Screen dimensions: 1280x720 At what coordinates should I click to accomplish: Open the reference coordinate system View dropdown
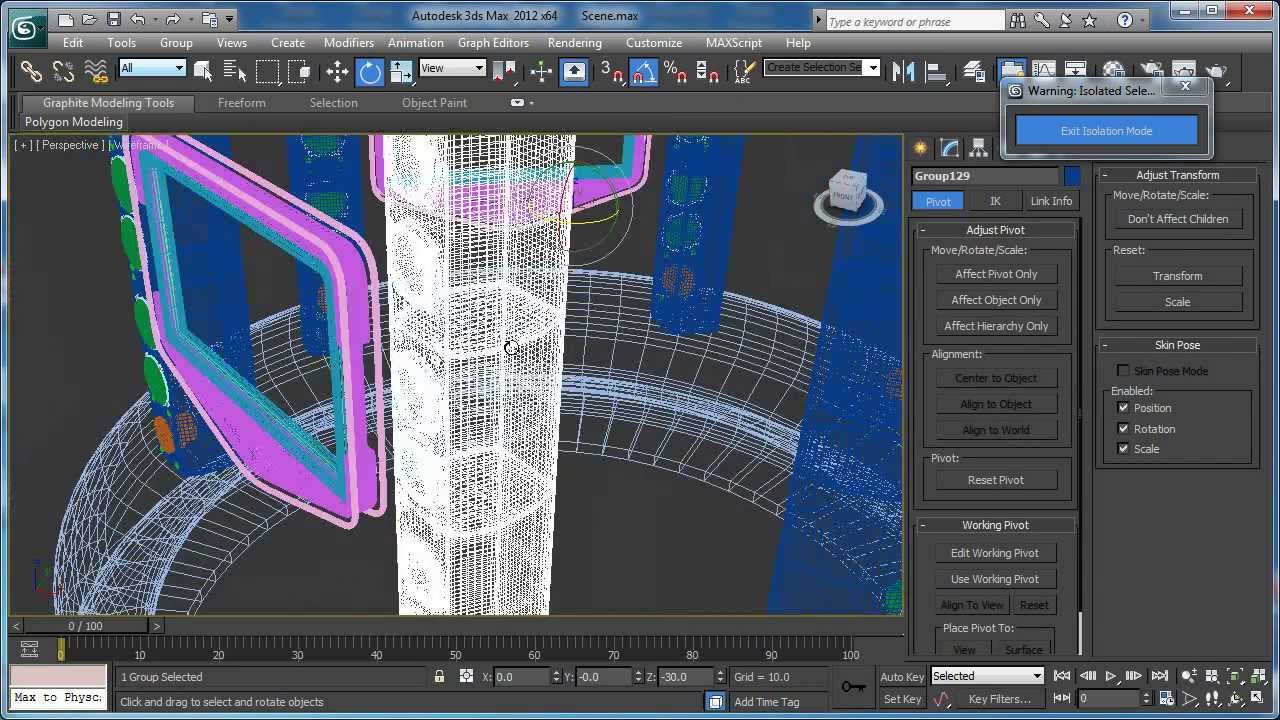(452, 68)
